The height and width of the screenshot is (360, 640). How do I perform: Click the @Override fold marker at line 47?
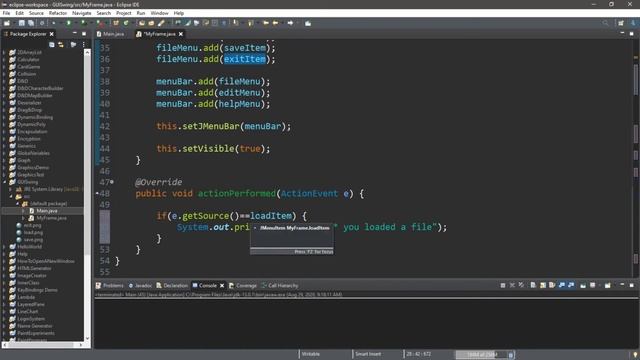click(112, 182)
